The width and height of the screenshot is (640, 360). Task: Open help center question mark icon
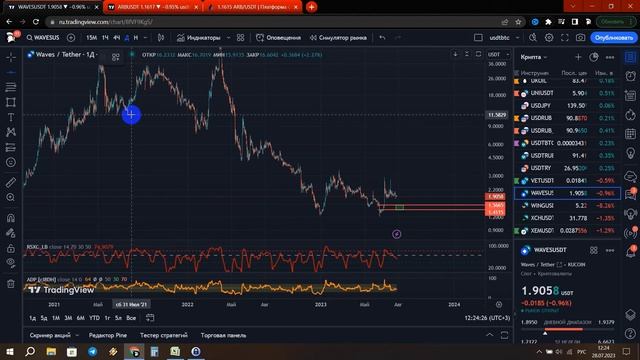[x=631, y=333]
